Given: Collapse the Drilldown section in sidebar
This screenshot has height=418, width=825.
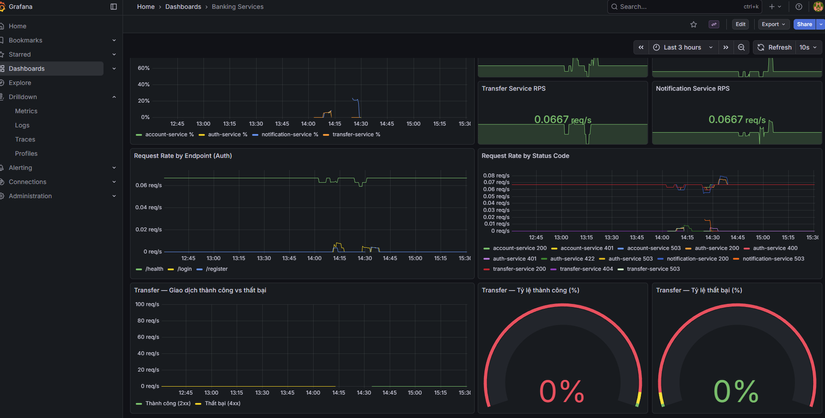Looking at the screenshot, I should tap(114, 97).
